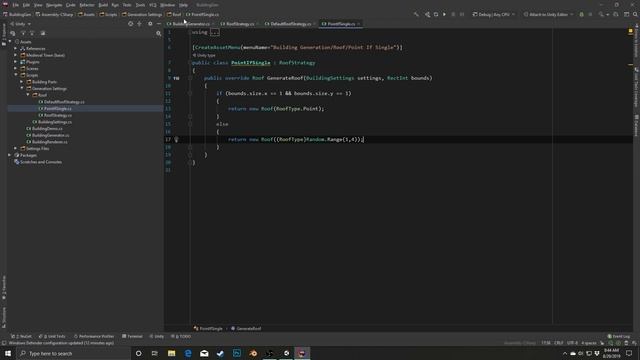Viewport: 640px width, 360px height.
Task: Open Microsoft Edge from the taskbar
Action: (x=188, y=353)
